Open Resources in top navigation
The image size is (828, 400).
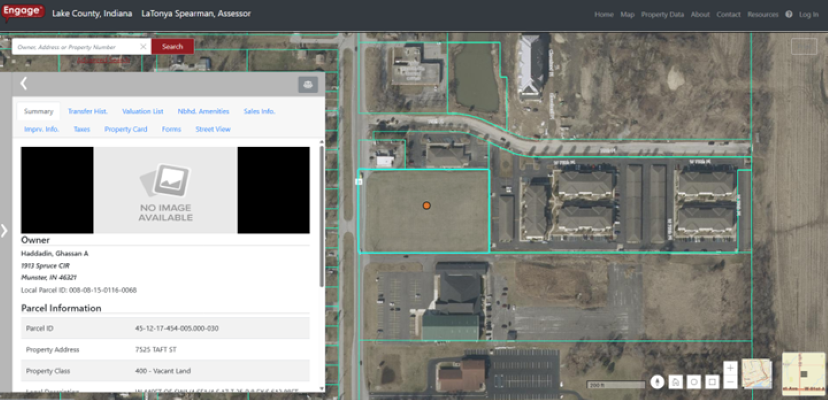tap(763, 14)
